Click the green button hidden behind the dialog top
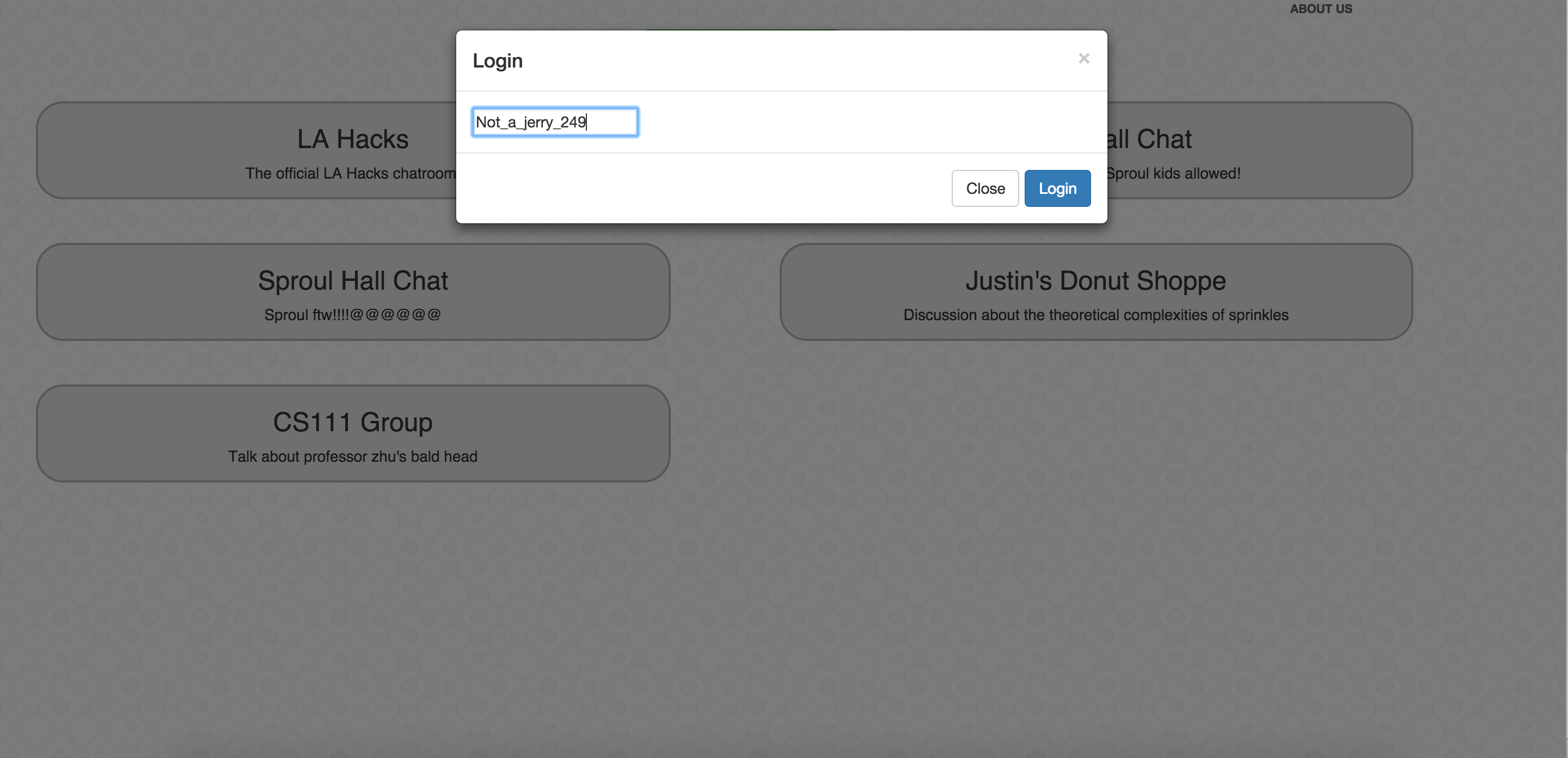The width and height of the screenshot is (1568, 758). [x=743, y=29]
